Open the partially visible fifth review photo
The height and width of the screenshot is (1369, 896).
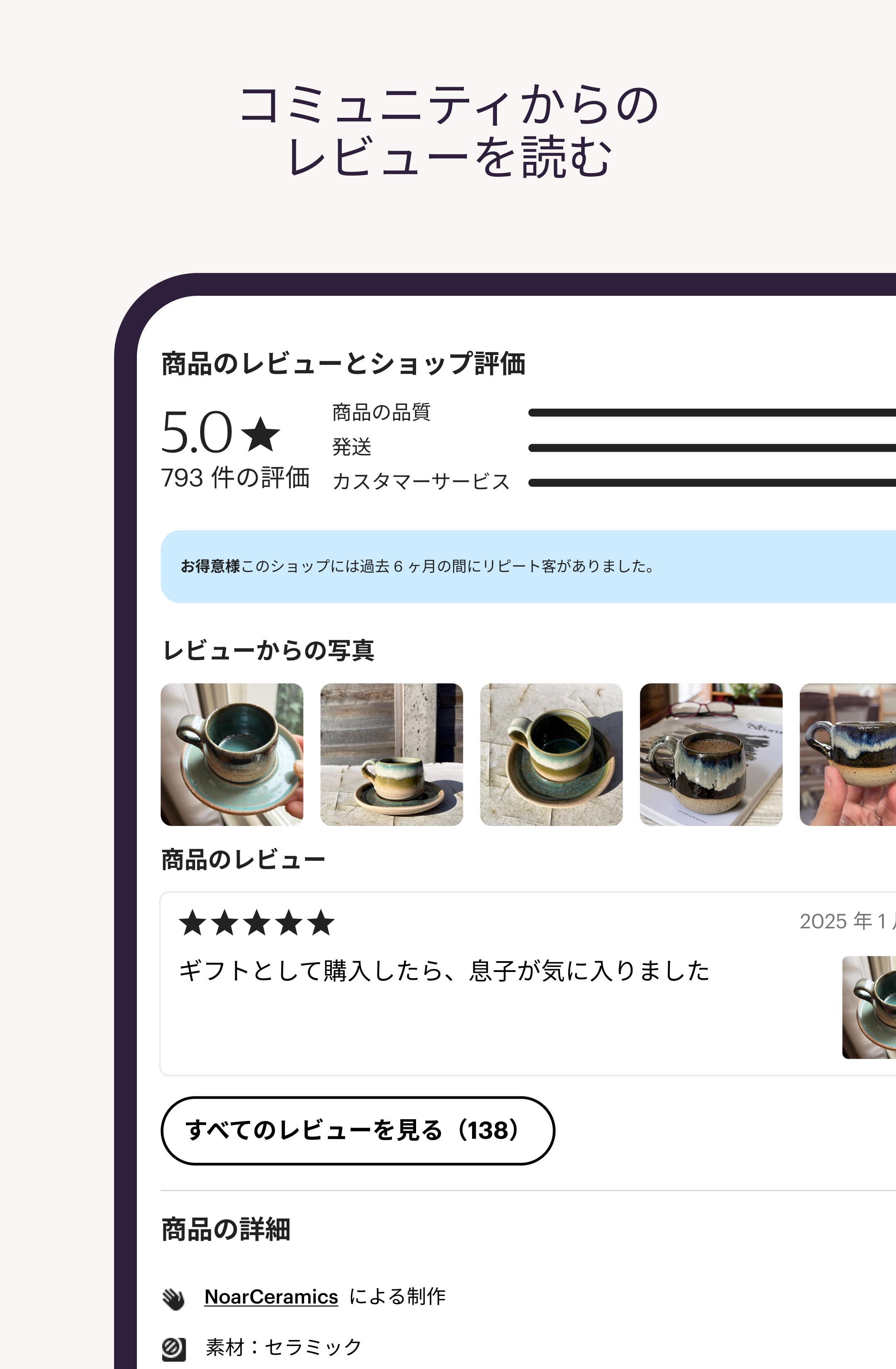coord(848,754)
